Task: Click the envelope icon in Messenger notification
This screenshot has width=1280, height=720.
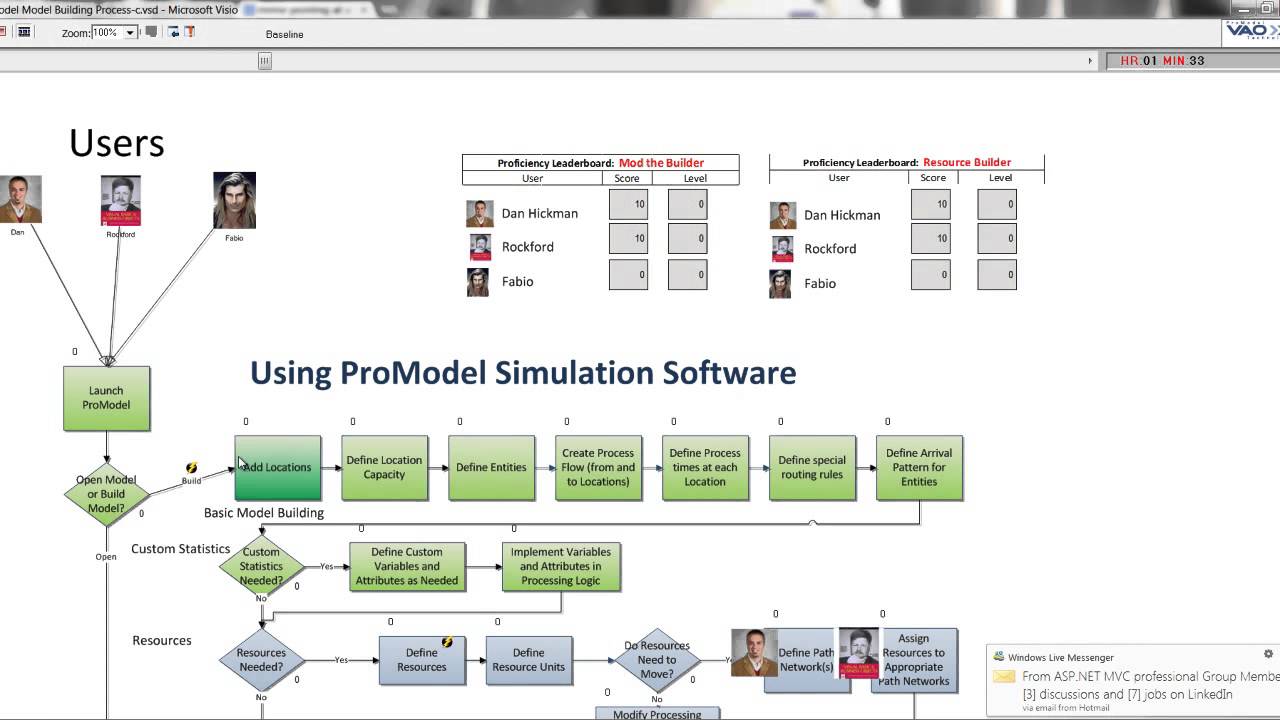Action: (1005, 677)
